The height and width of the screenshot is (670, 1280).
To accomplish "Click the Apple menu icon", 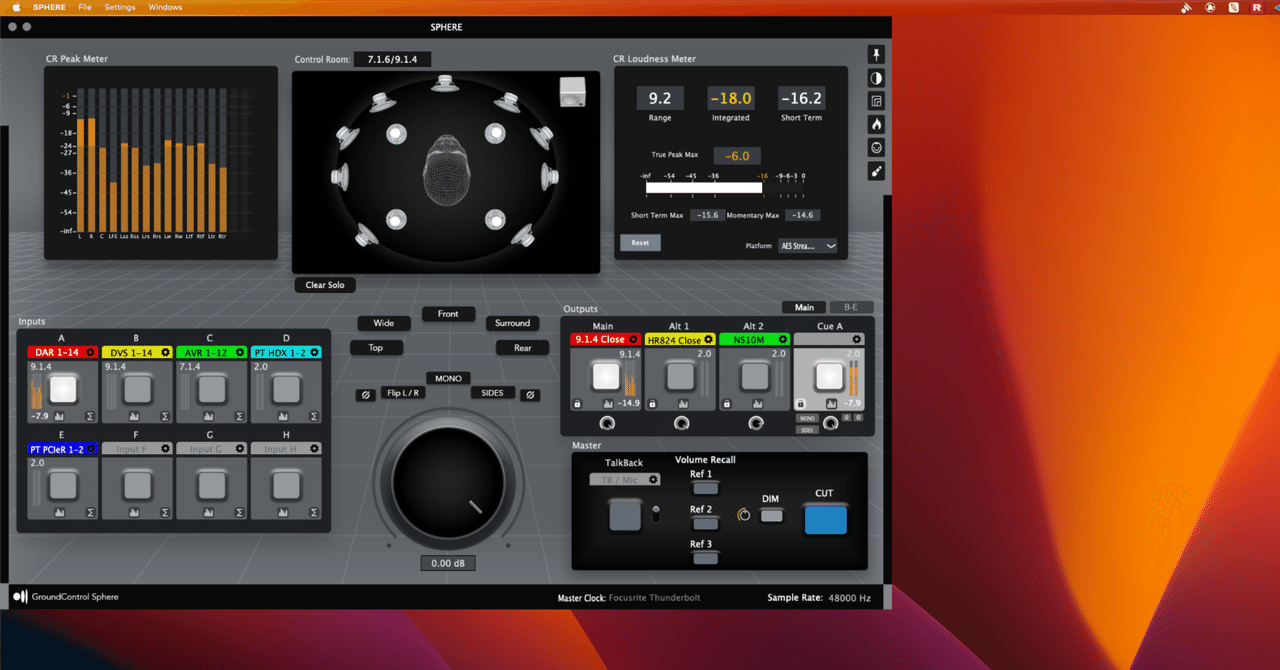I will [x=16, y=7].
